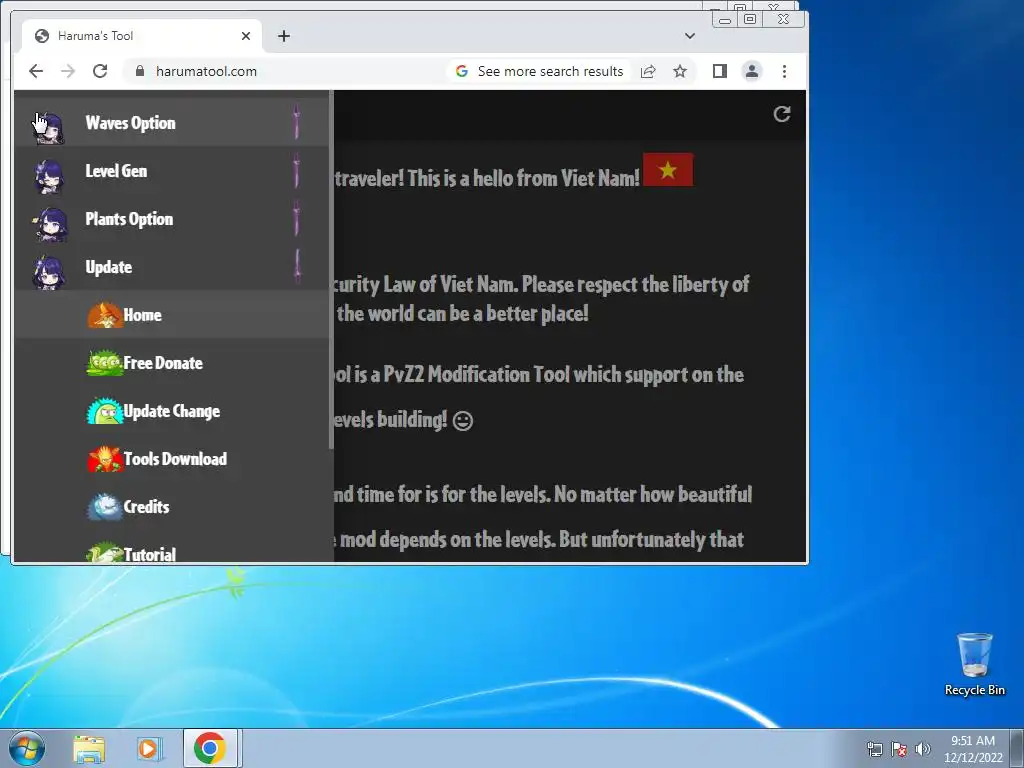Close the Haruma's Tool tab
Image resolution: width=1024 pixels, height=768 pixels.
[246, 36]
